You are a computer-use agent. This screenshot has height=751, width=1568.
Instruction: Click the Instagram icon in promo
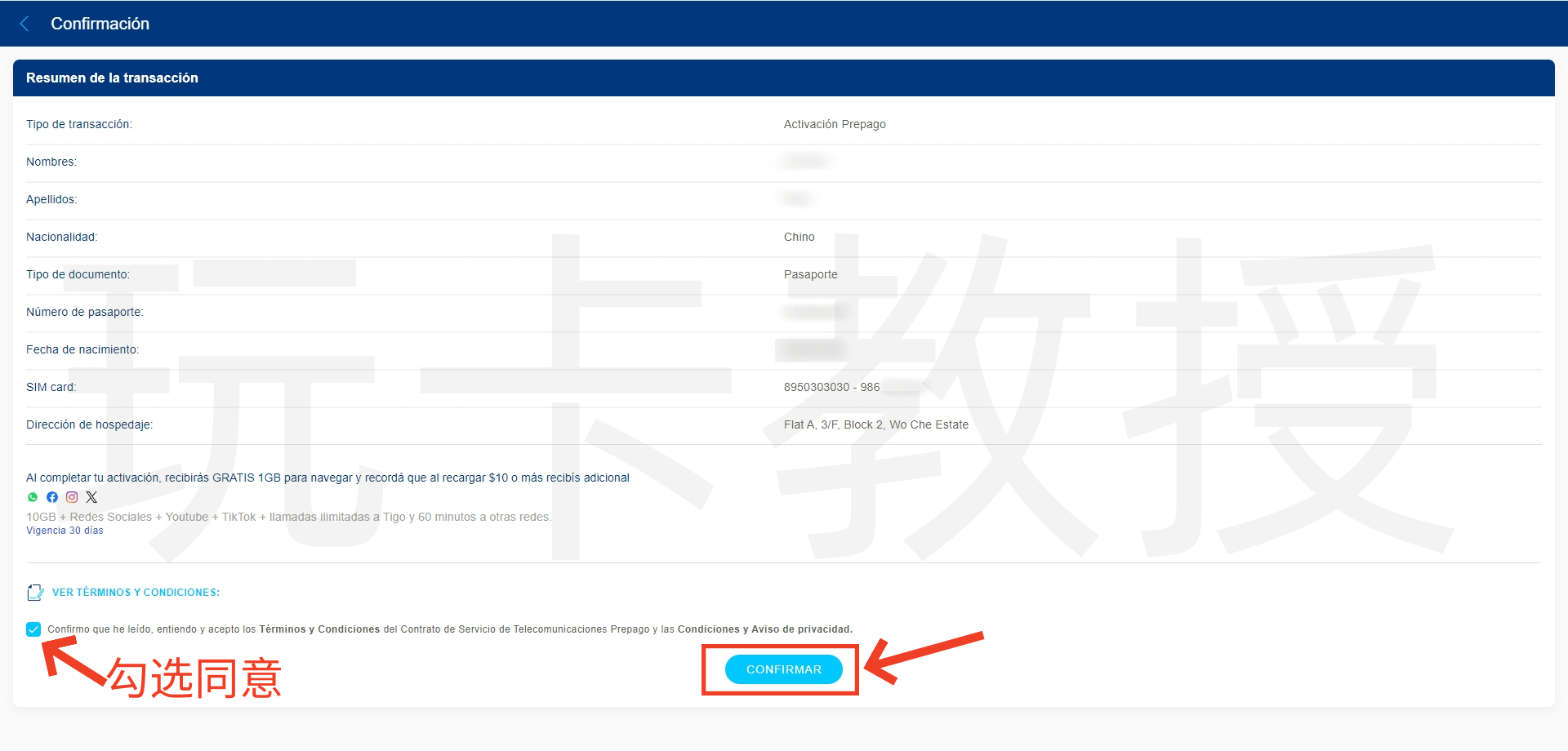[x=72, y=497]
